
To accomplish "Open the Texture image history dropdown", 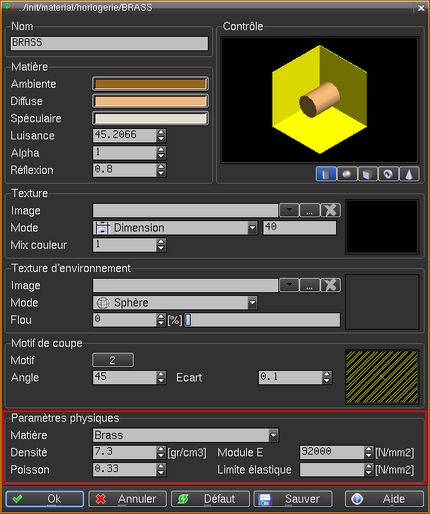I will pos(289,210).
